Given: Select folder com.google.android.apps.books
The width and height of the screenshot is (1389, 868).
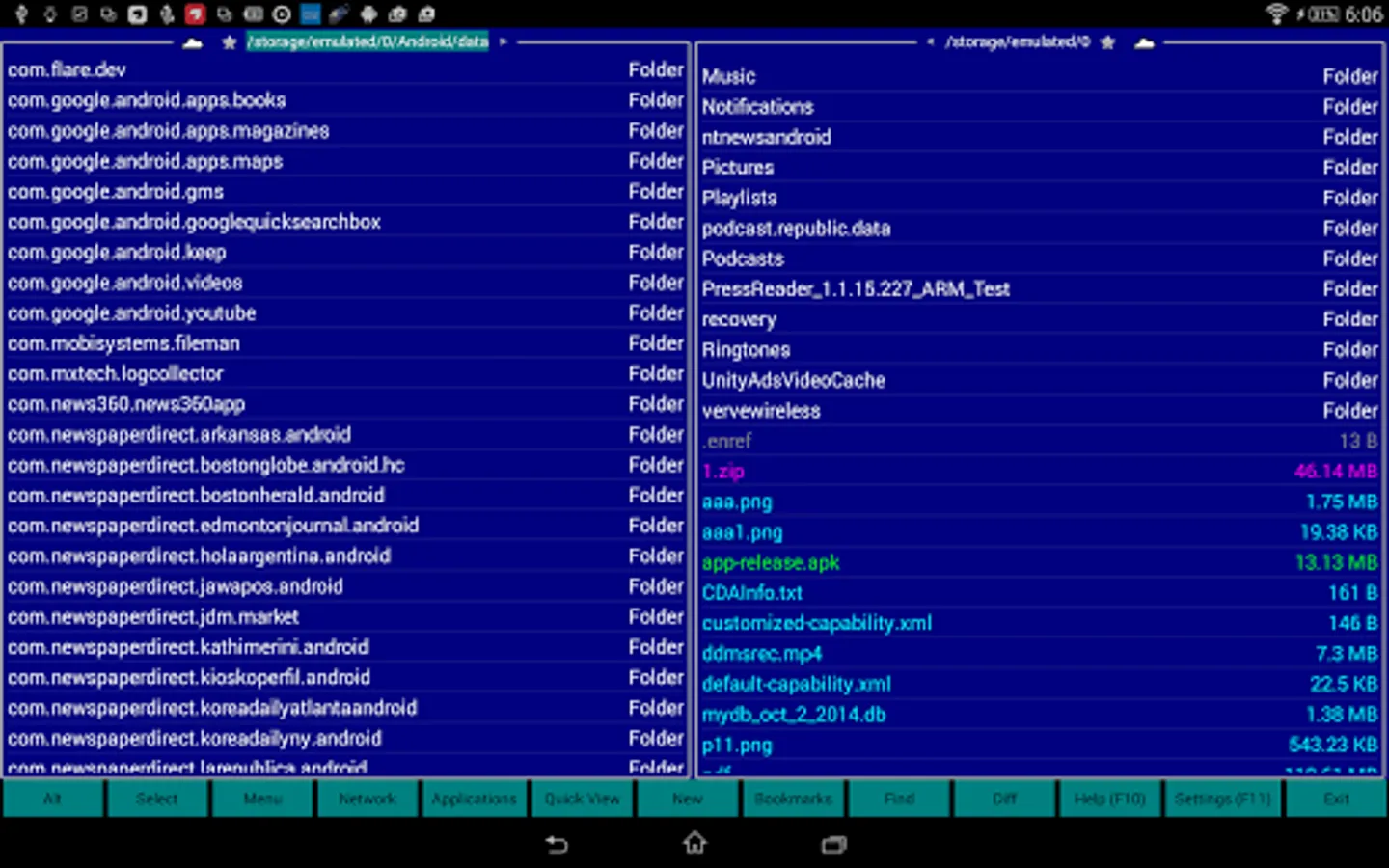Looking at the screenshot, I should [x=345, y=100].
